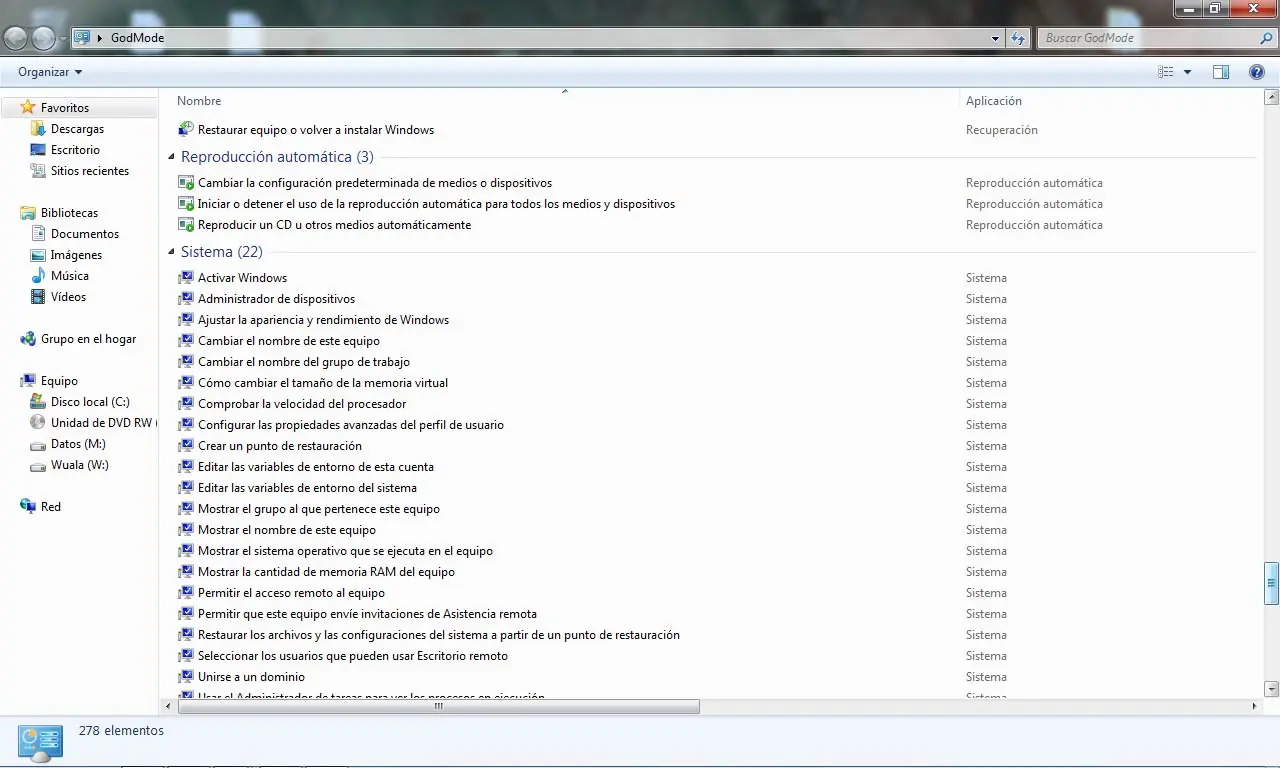Viewport: 1280px width, 768px height.
Task: Open Mostrar el nombre de este equipo
Action: [287, 530]
